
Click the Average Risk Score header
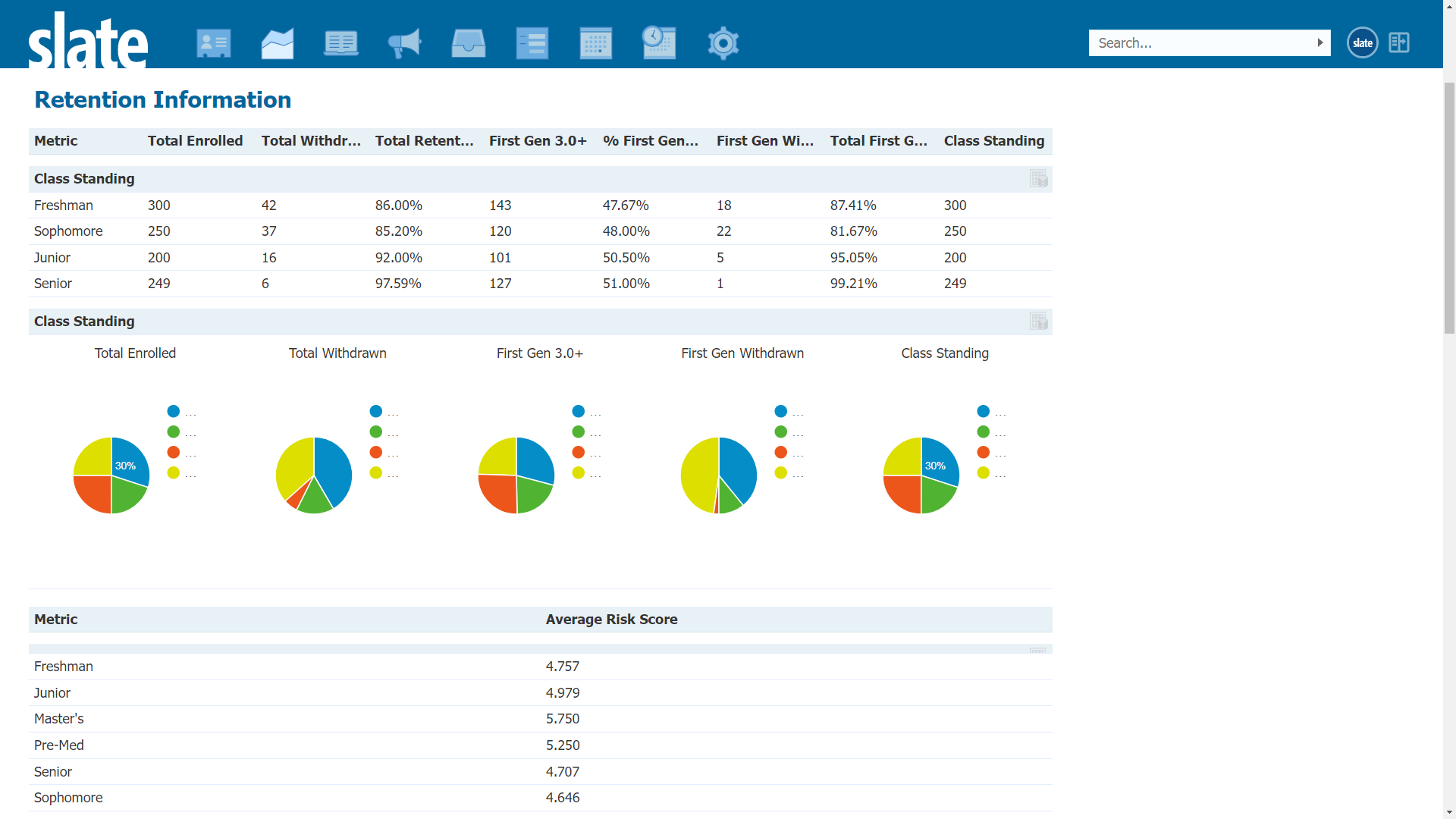tap(611, 620)
